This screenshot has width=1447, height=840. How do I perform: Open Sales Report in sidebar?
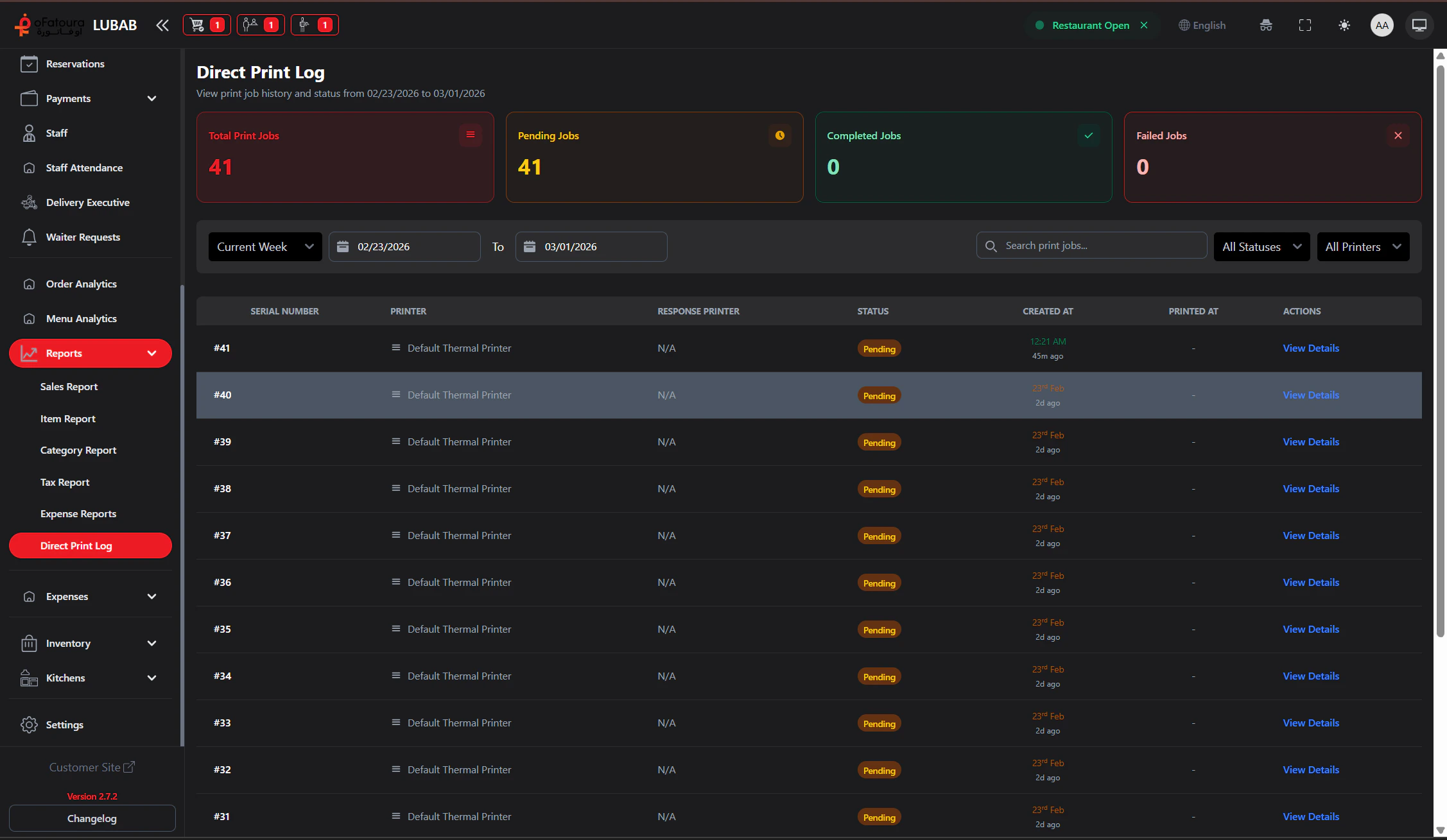tap(69, 387)
